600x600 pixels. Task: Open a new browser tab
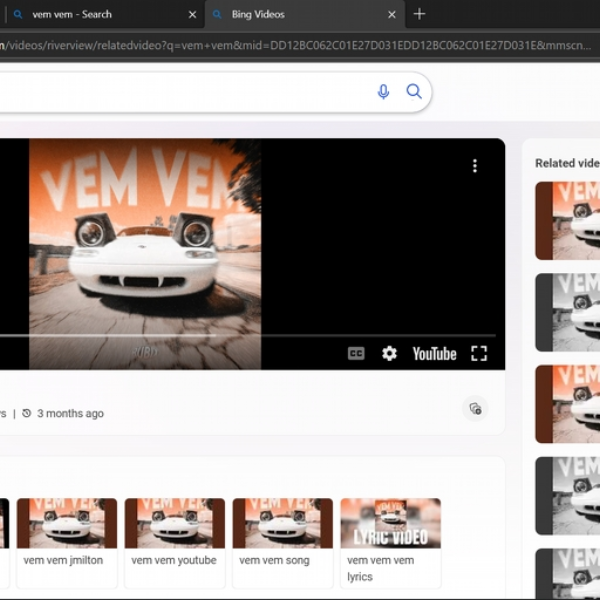point(419,14)
